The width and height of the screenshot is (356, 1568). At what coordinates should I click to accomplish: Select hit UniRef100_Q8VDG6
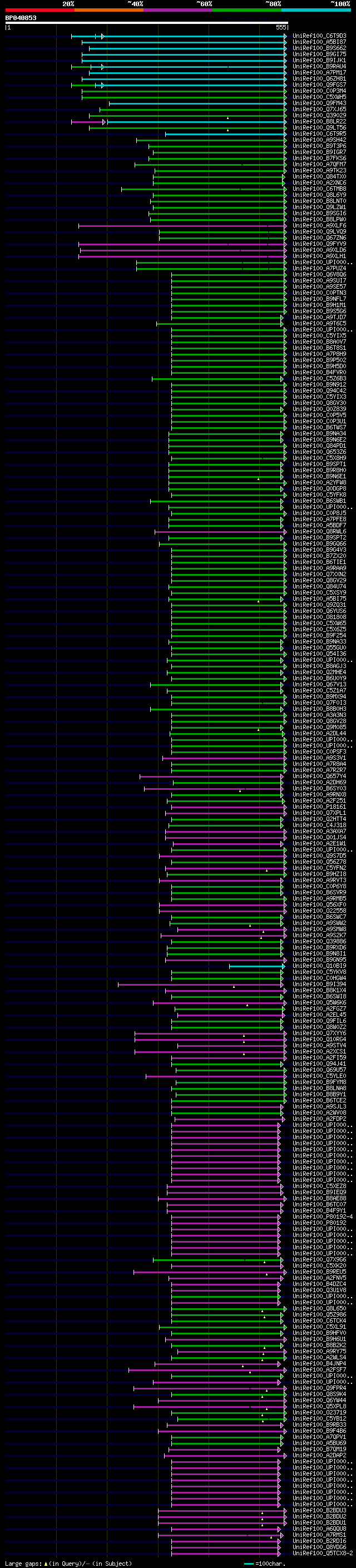pyautogui.click(x=319, y=1547)
